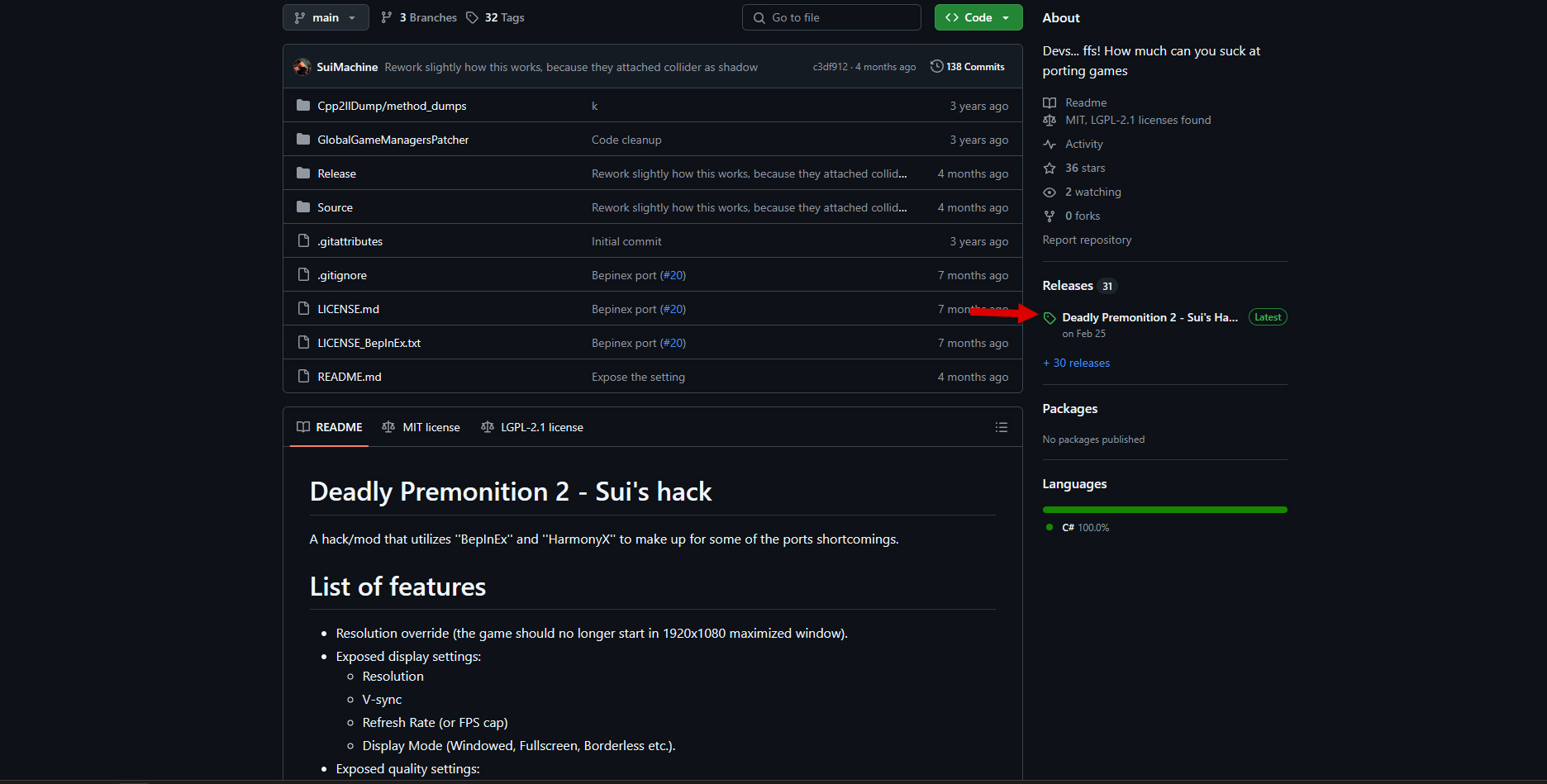Click the Report repository link

pyautogui.click(x=1087, y=240)
